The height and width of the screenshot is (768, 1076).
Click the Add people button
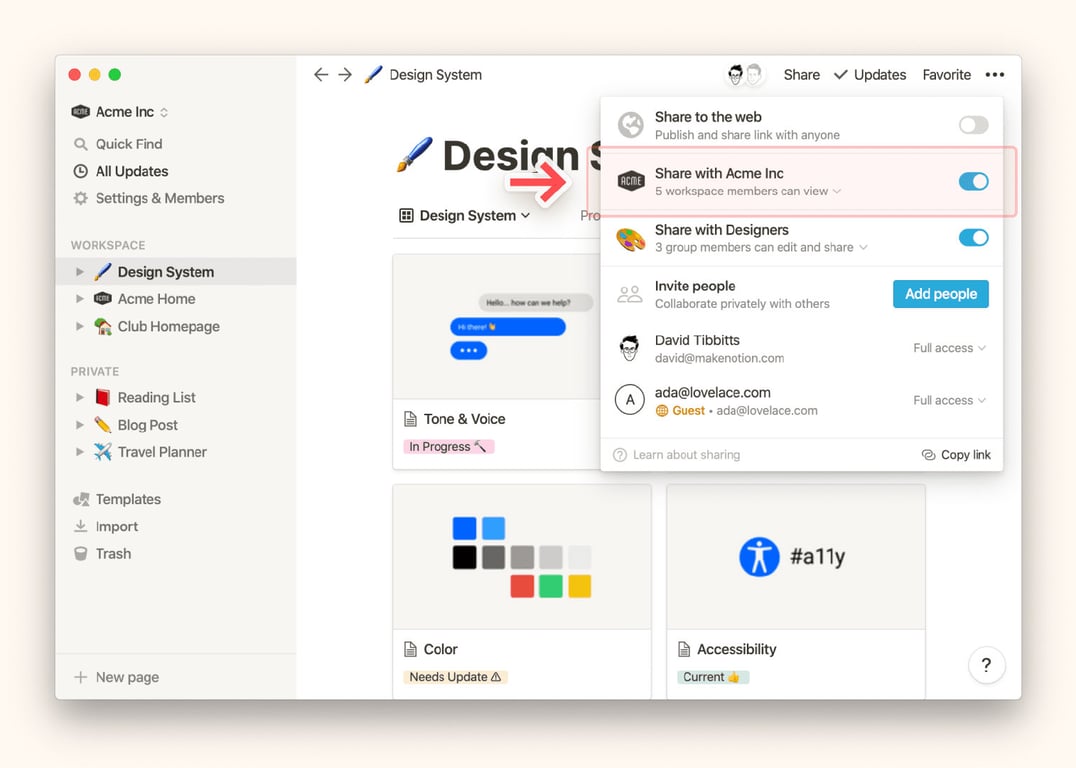(x=940, y=294)
